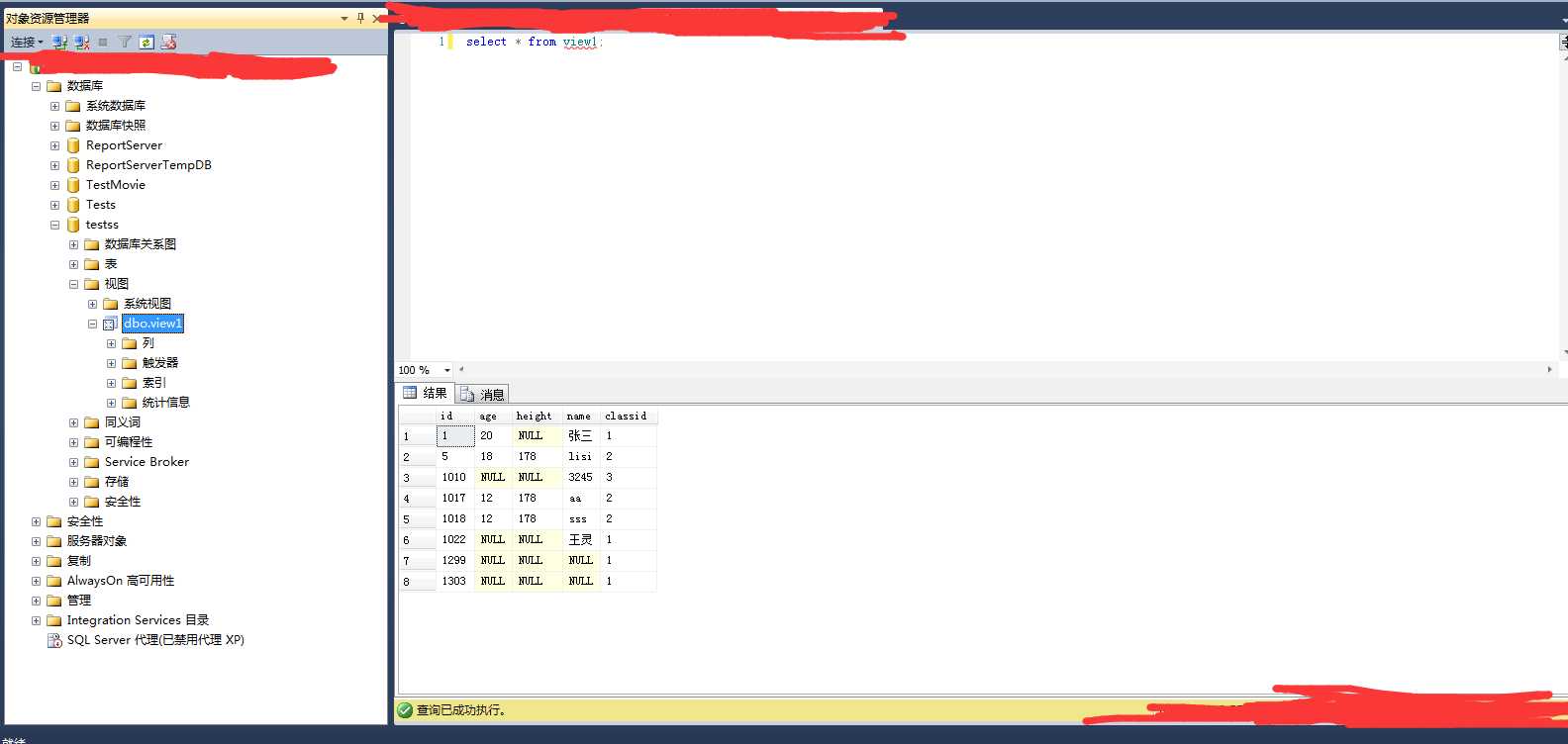
Task: Click the connect Object Explorer icon
Action: coord(60,42)
